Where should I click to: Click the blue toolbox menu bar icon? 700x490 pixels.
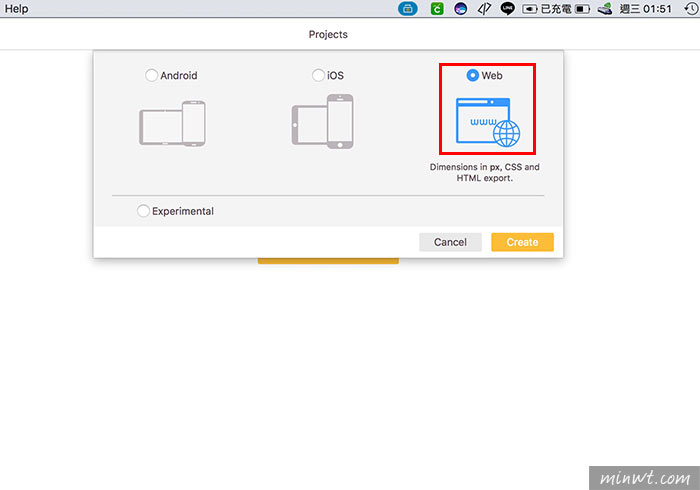click(408, 8)
